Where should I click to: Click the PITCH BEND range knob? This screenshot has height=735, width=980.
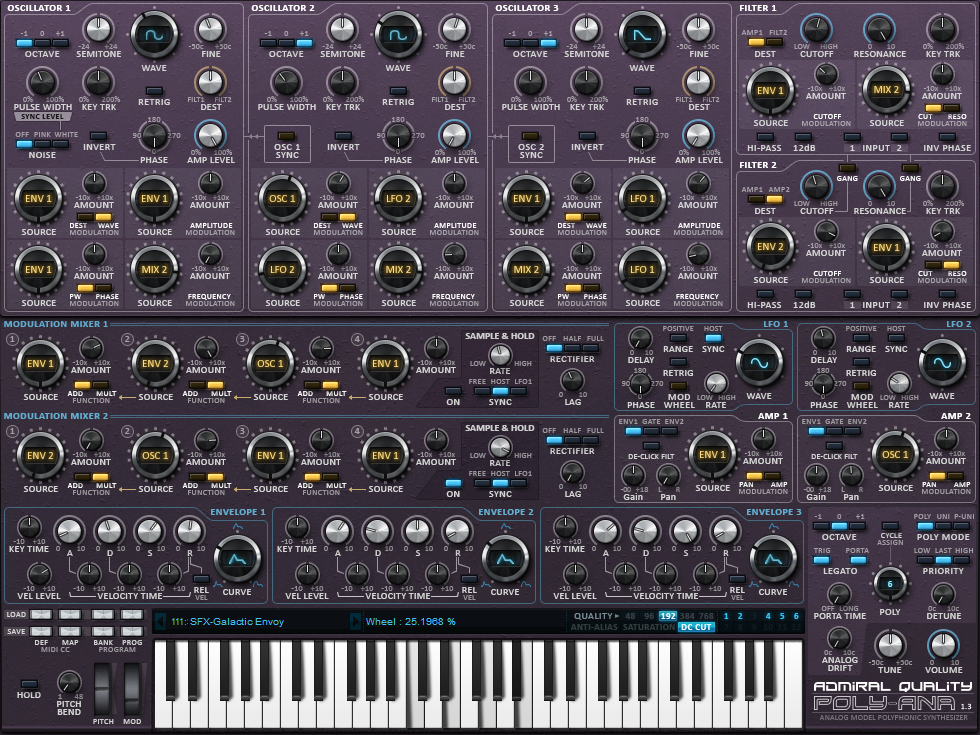(x=69, y=683)
